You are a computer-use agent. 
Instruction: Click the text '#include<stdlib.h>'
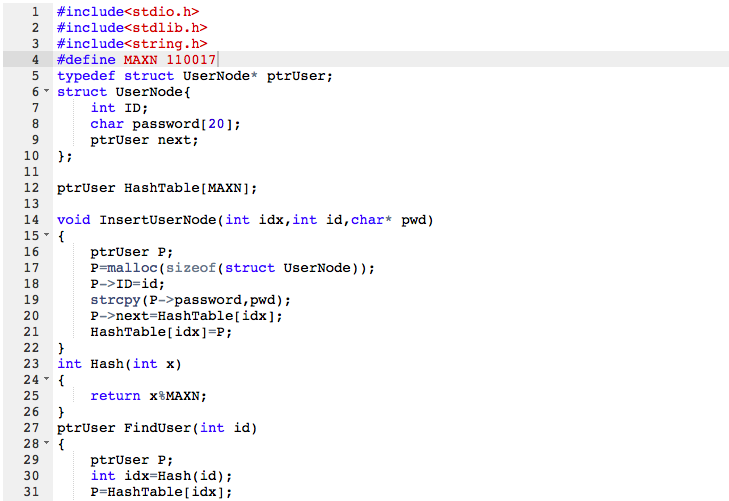tap(132, 28)
